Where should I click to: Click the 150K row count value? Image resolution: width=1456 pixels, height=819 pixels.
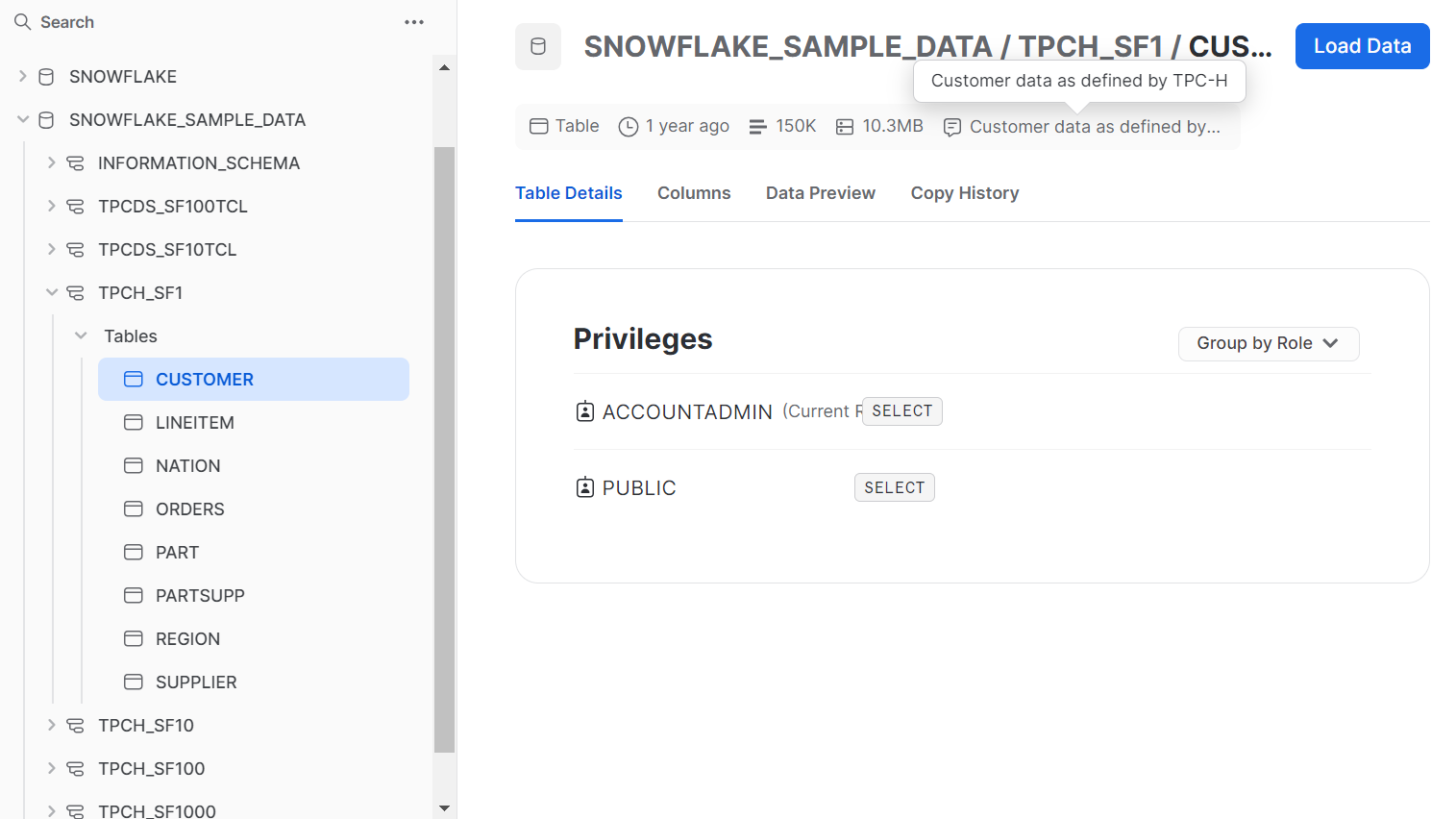(796, 127)
